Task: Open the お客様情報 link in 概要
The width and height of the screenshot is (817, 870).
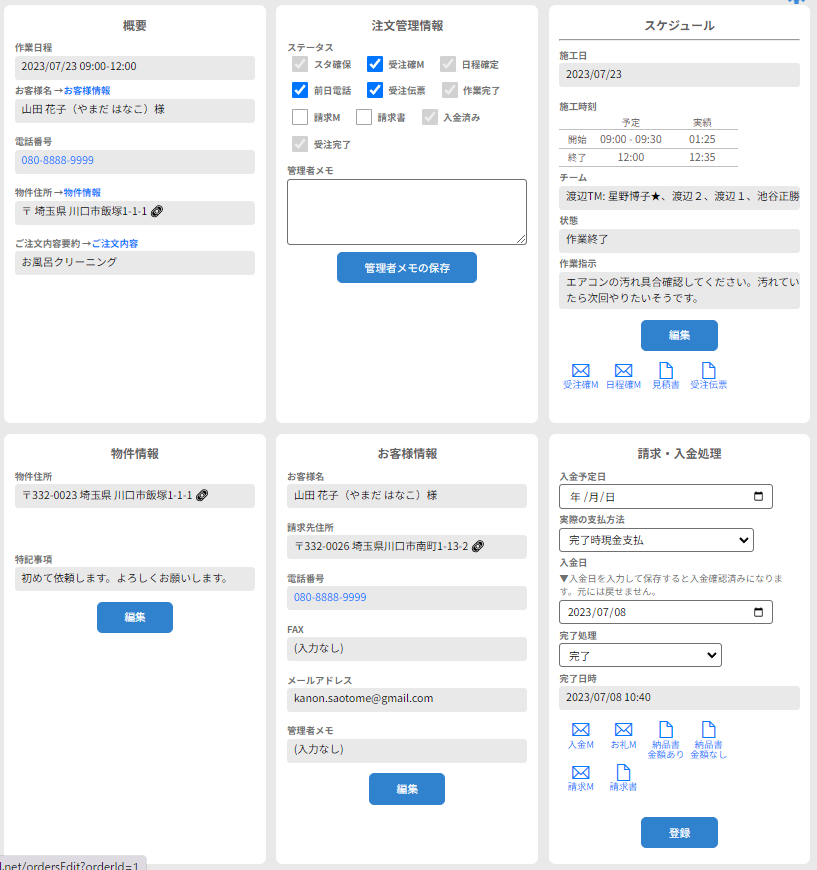Action: (87, 91)
